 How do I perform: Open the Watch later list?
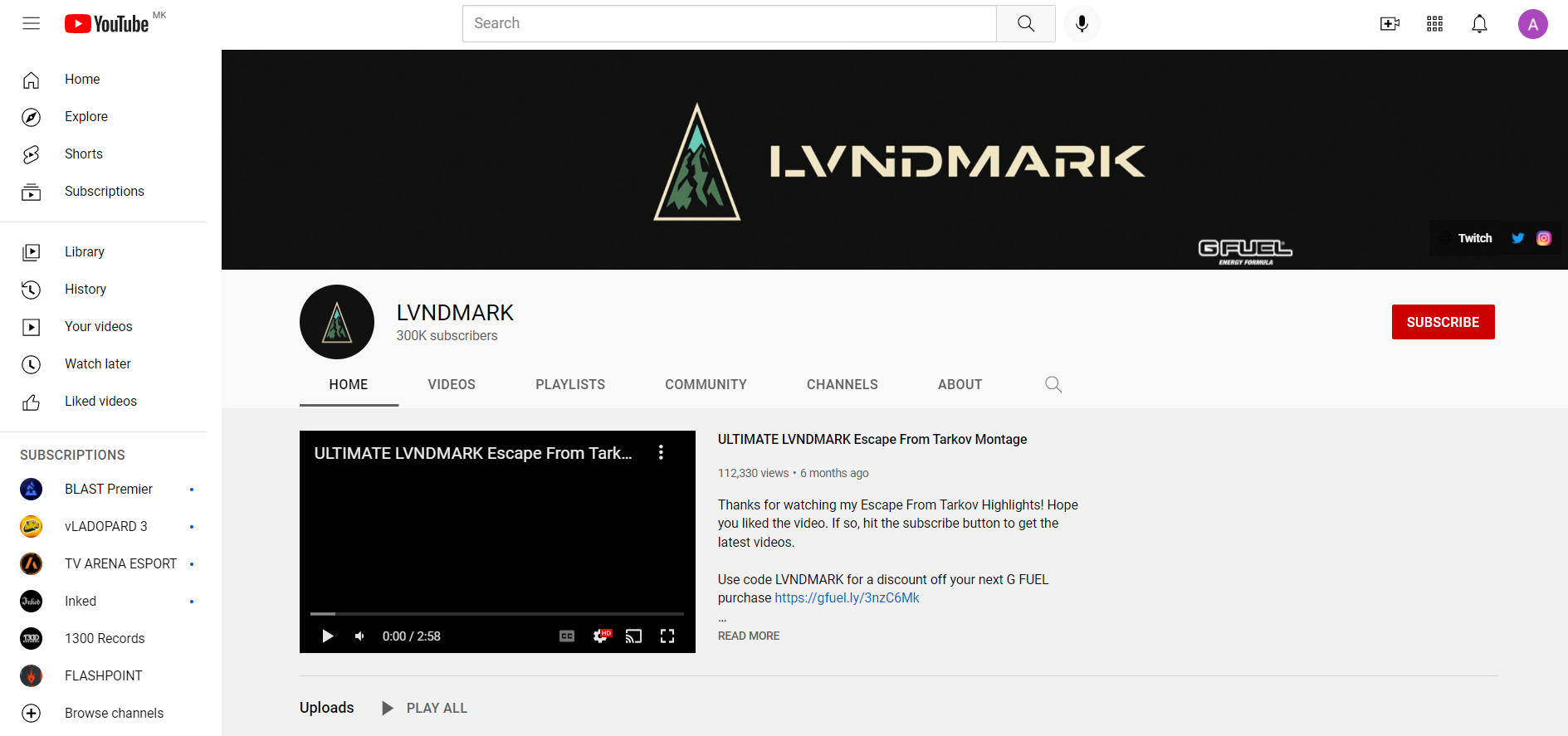[x=103, y=364]
